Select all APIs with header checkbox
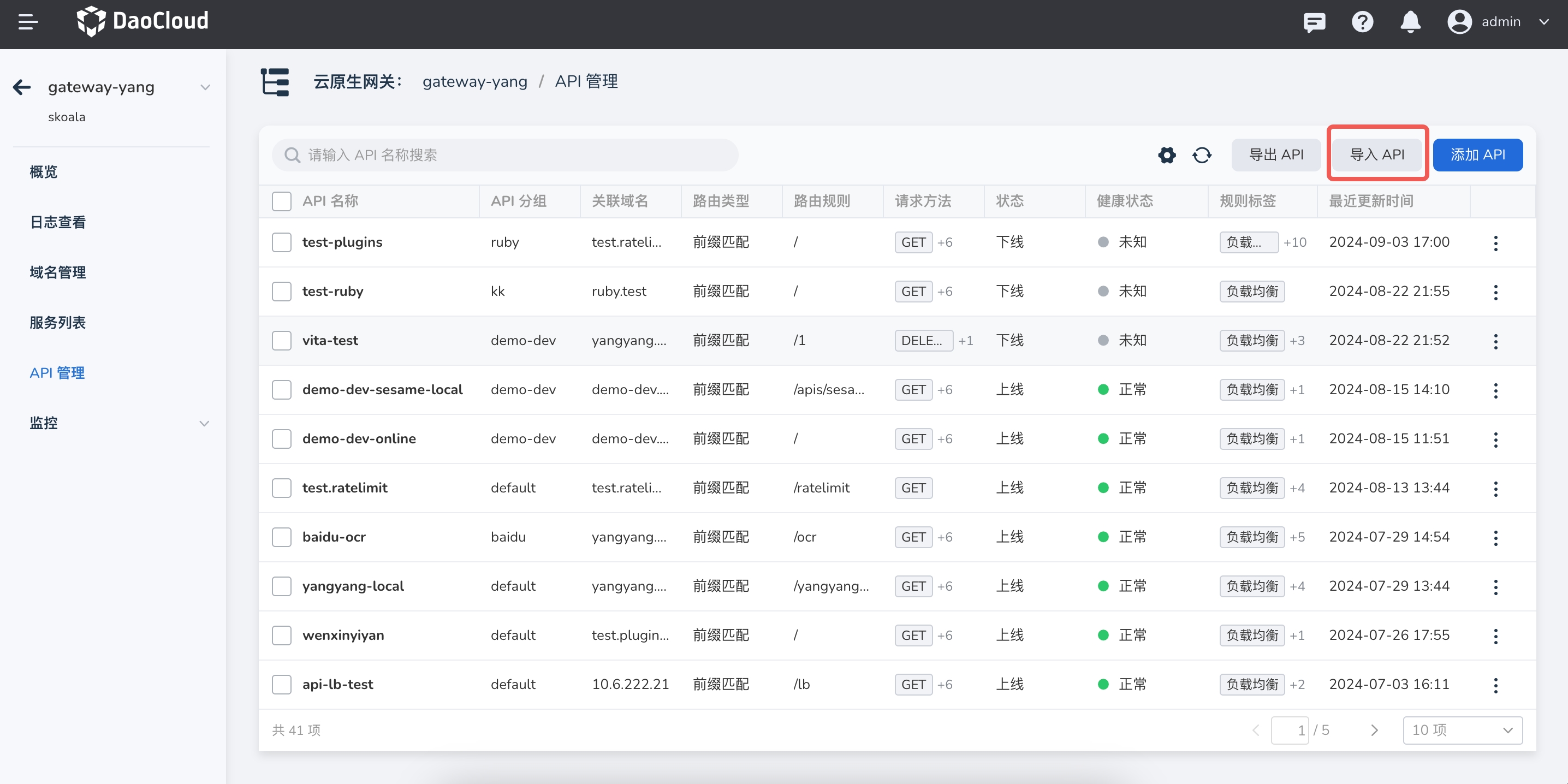Image resolution: width=1568 pixels, height=784 pixels. point(281,201)
